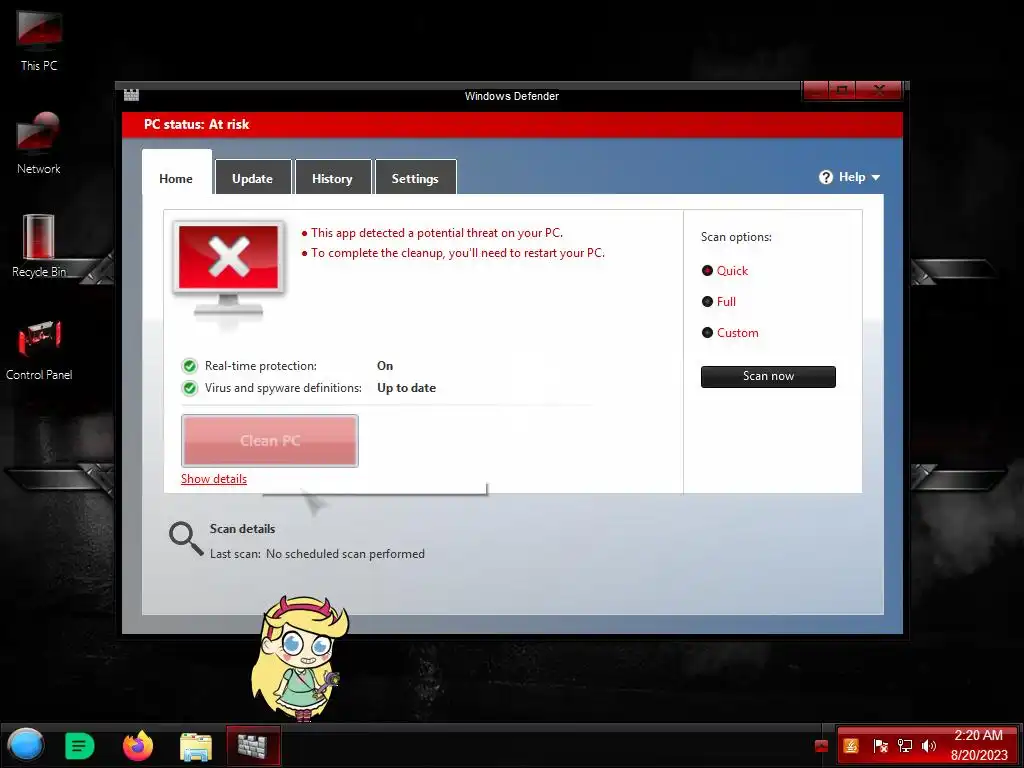The width and height of the screenshot is (1024, 768).
Task: Select the Full scan option
Action: coord(718,302)
